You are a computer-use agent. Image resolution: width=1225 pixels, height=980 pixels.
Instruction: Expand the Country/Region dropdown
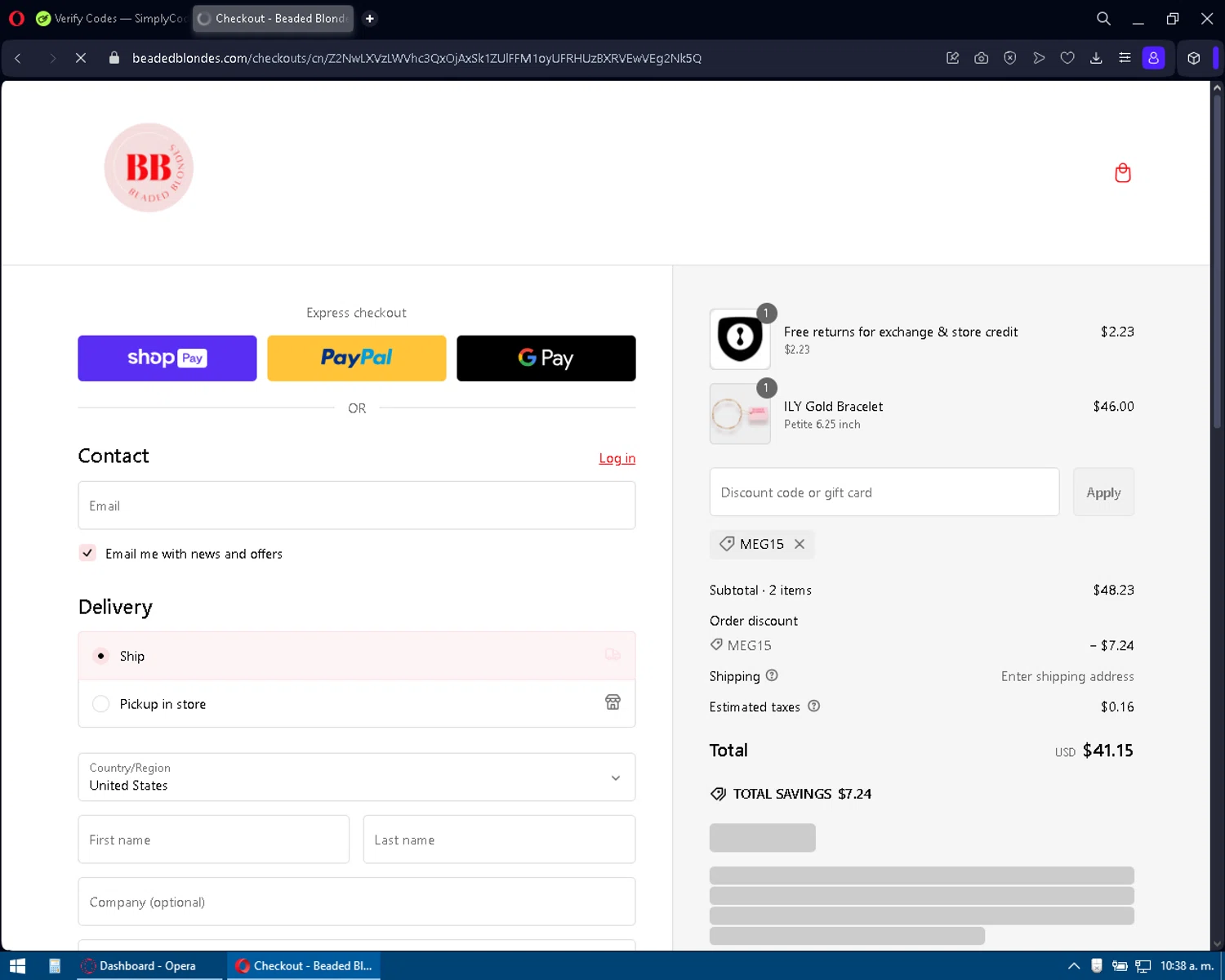pos(357,777)
